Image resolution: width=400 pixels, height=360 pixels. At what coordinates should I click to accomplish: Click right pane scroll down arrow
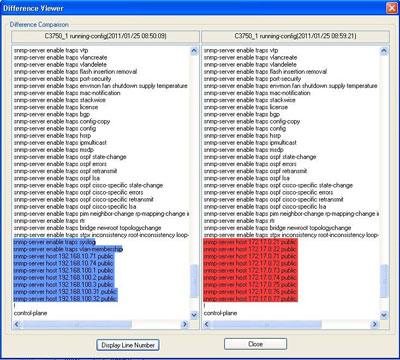coord(384,315)
